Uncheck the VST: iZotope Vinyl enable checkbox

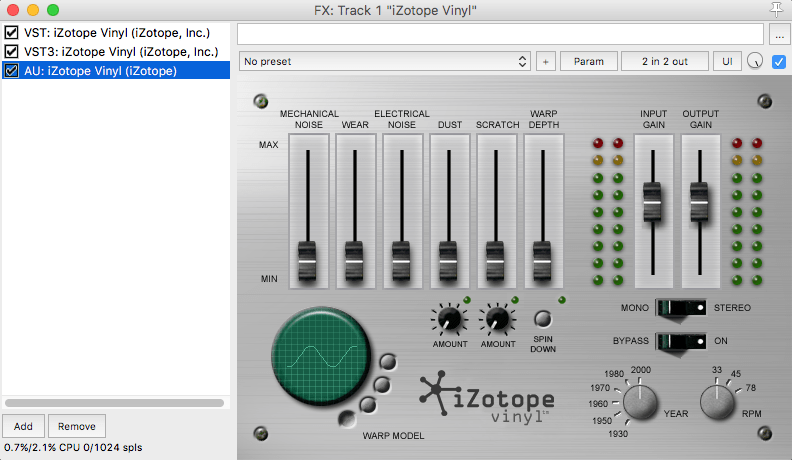(x=11, y=33)
